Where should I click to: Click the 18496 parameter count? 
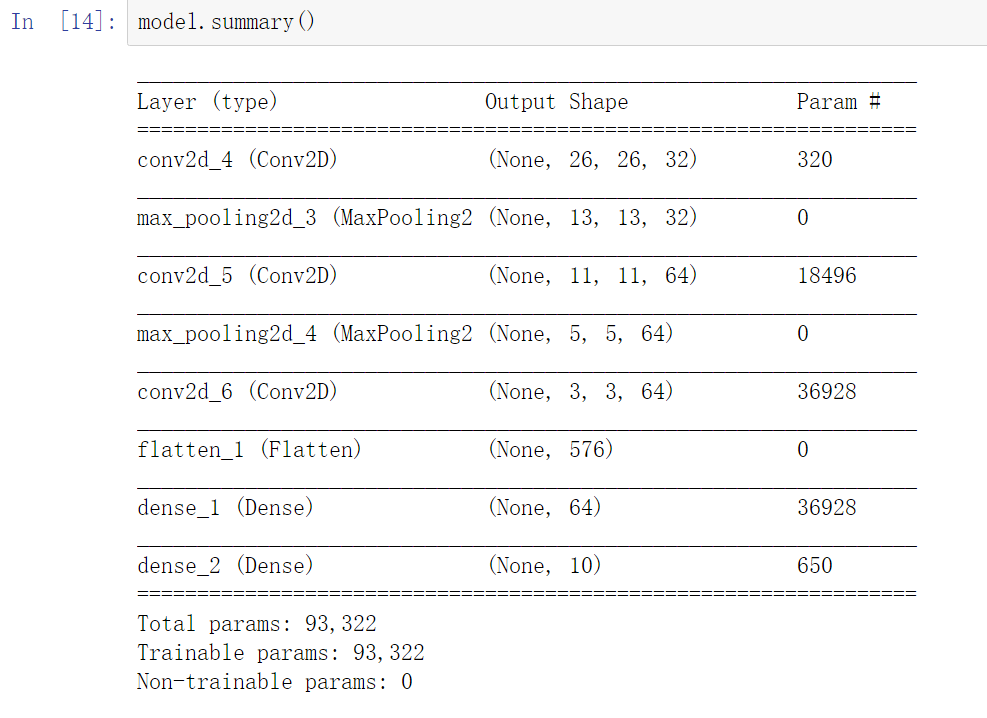pos(826,276)
